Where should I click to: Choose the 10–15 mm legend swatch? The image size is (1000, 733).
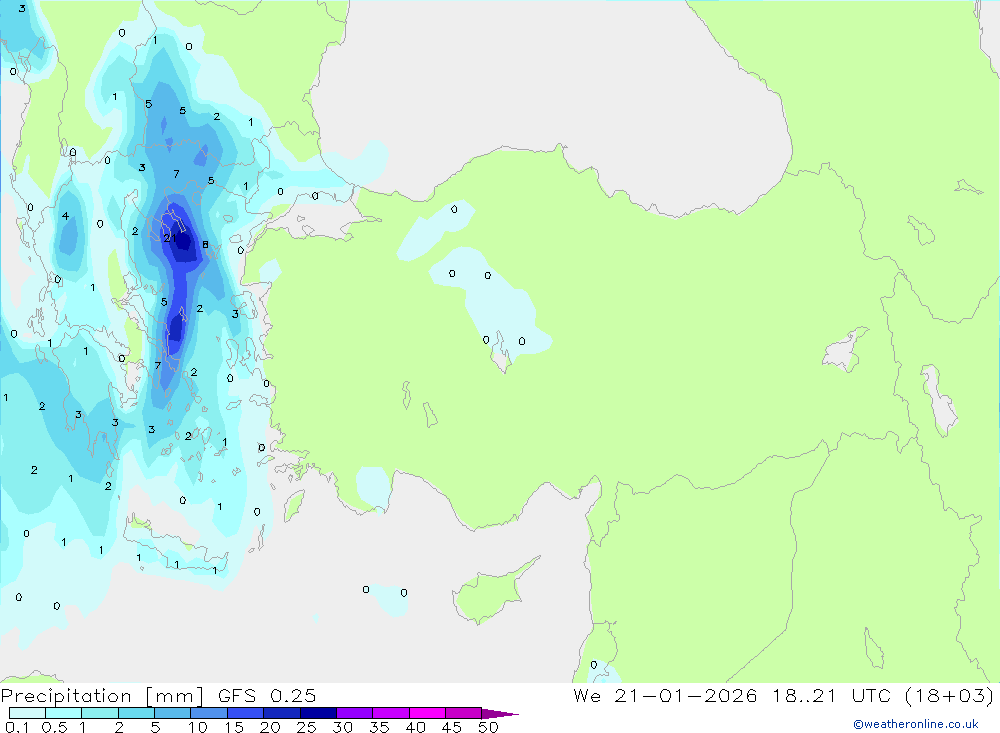[x=209, y=713]
